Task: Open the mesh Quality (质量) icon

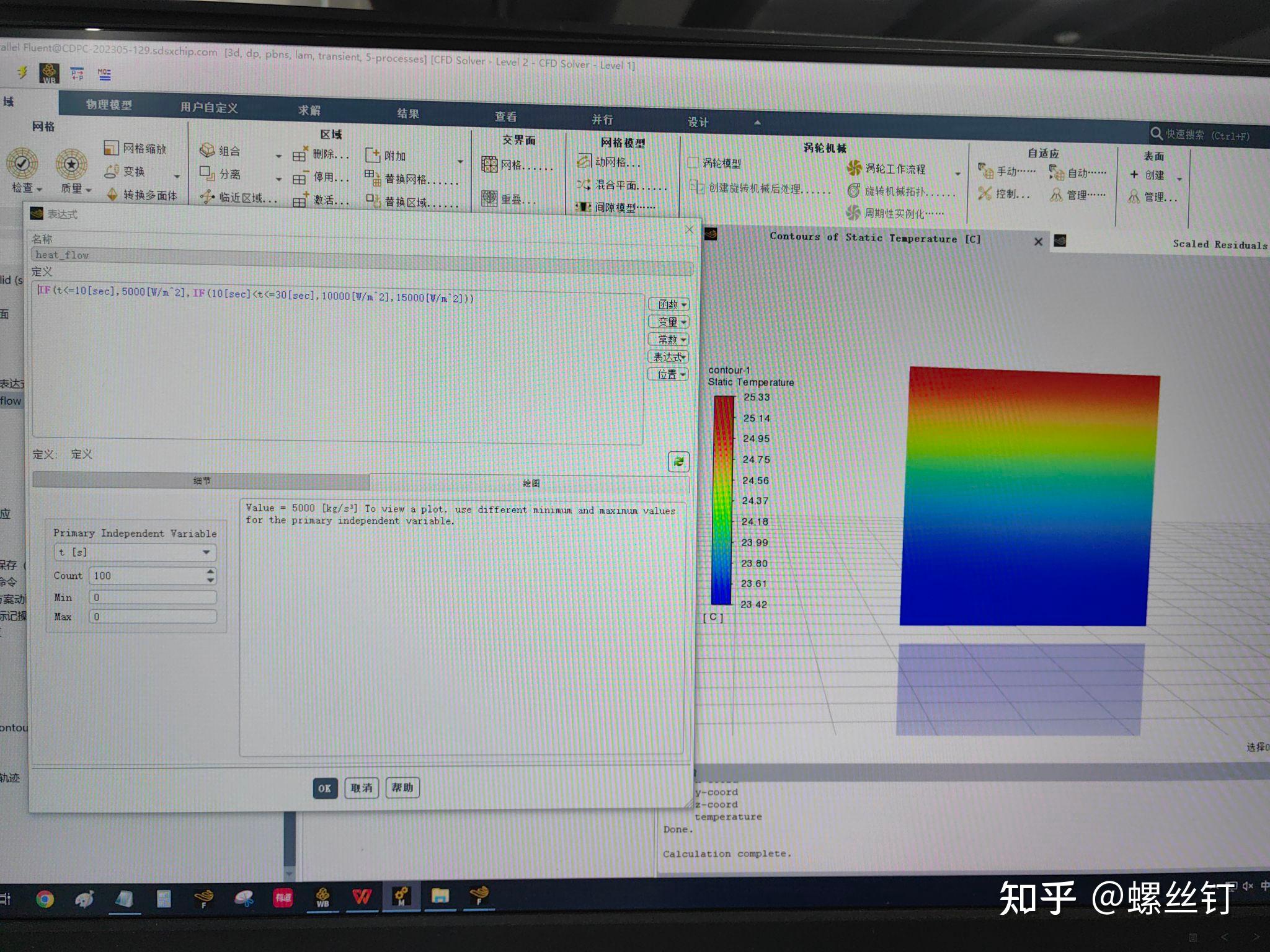Action: coord(71,165)
